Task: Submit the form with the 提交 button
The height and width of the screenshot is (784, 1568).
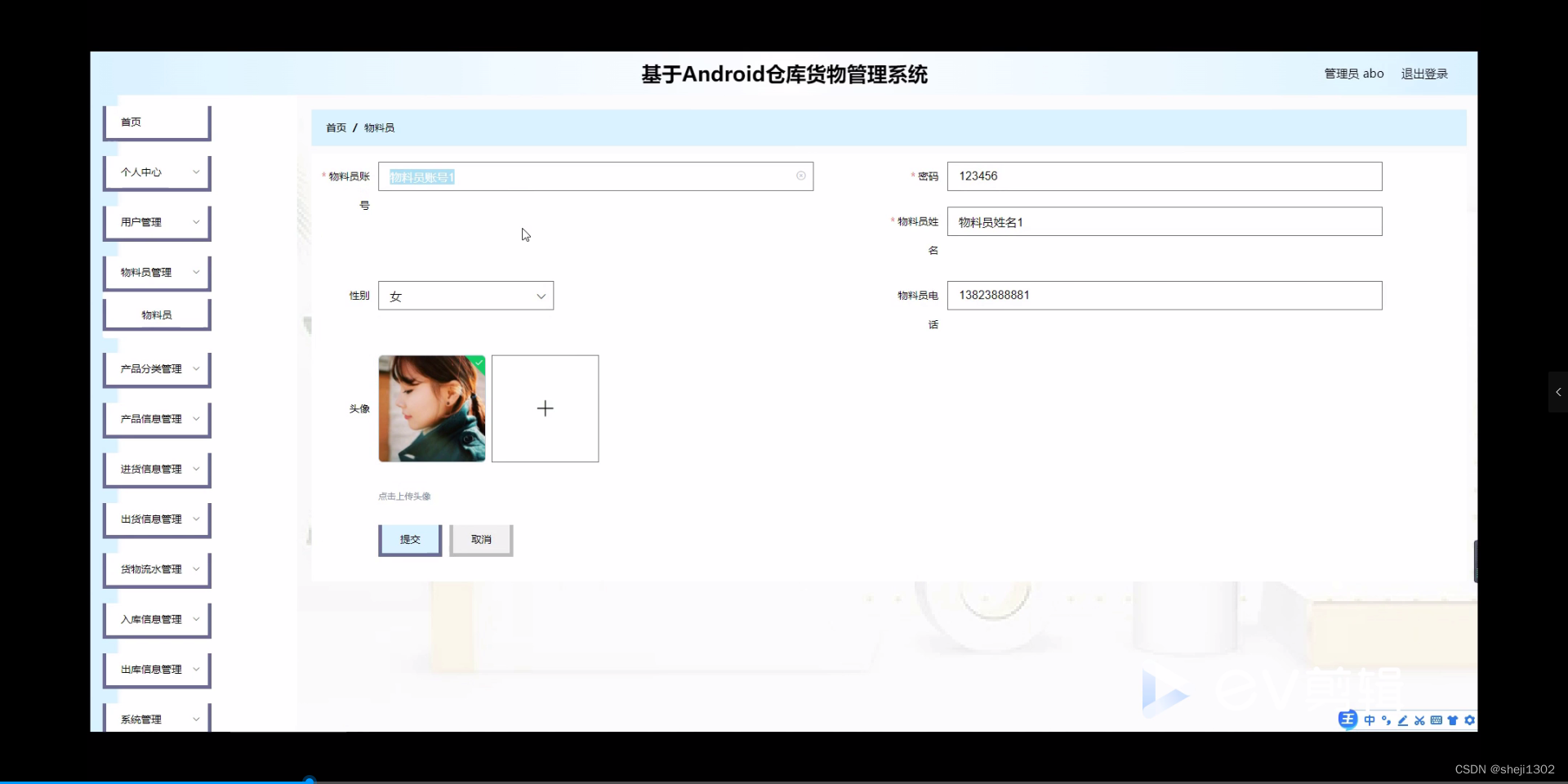Action: tap(409, 540)
